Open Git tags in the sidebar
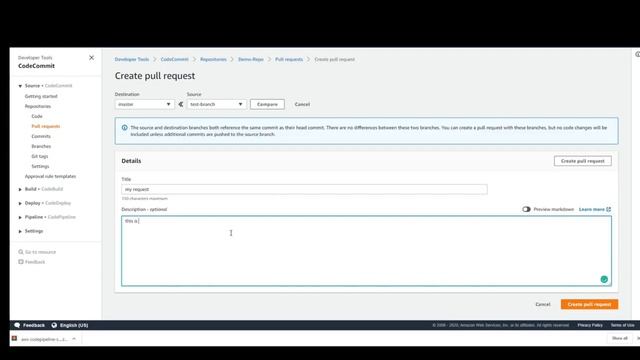Image resolution: width=640 pixels, height=360 pixels. [x=40, y=156]
